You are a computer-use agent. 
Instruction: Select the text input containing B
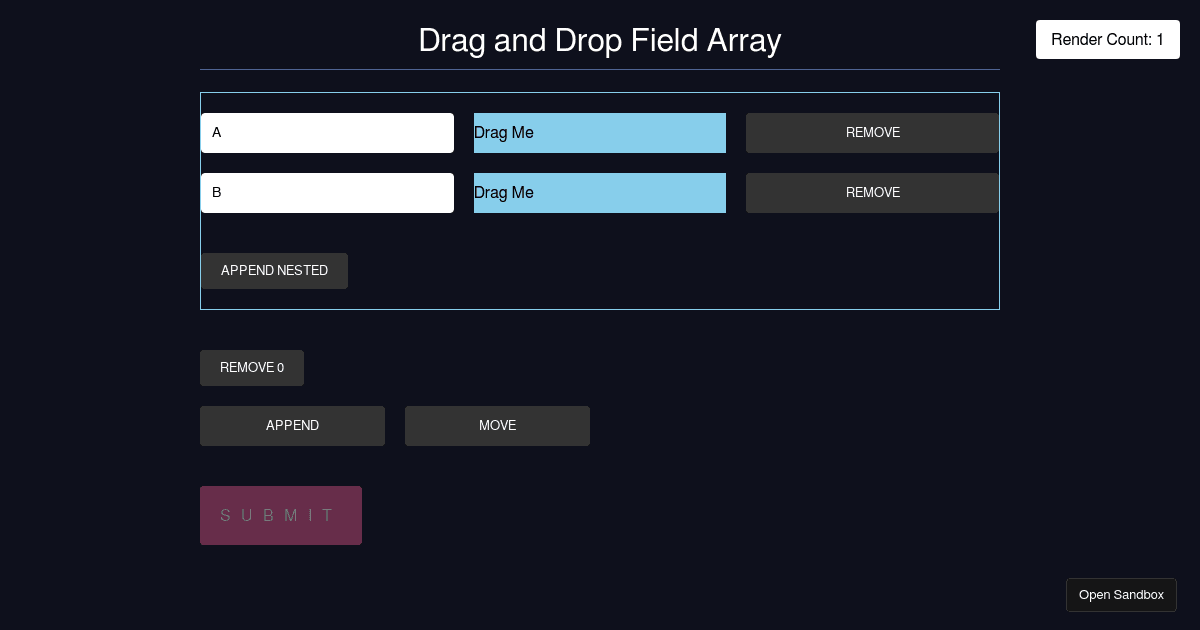(327, 193)
